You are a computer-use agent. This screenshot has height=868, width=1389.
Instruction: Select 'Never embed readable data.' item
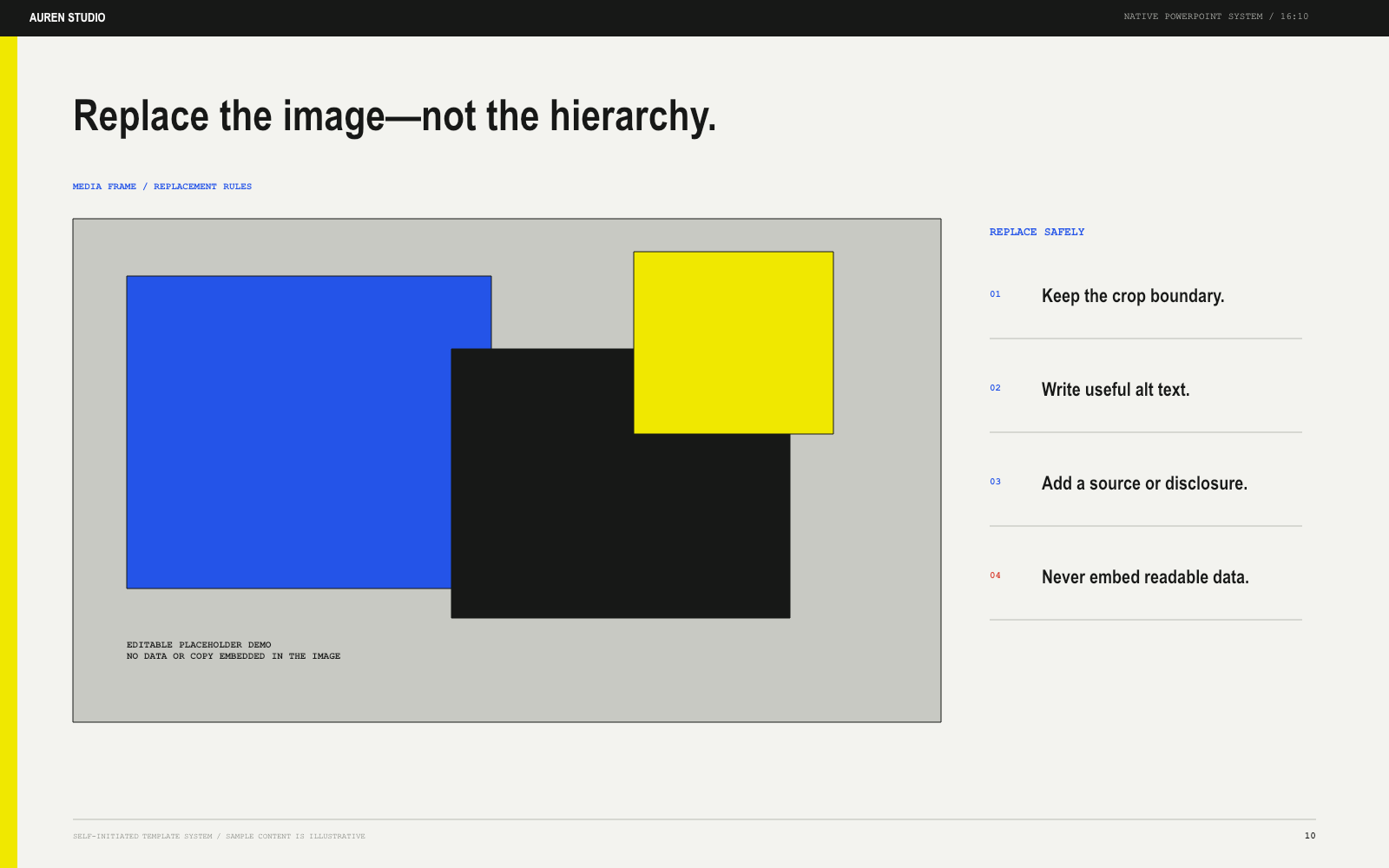(1145, 577)
